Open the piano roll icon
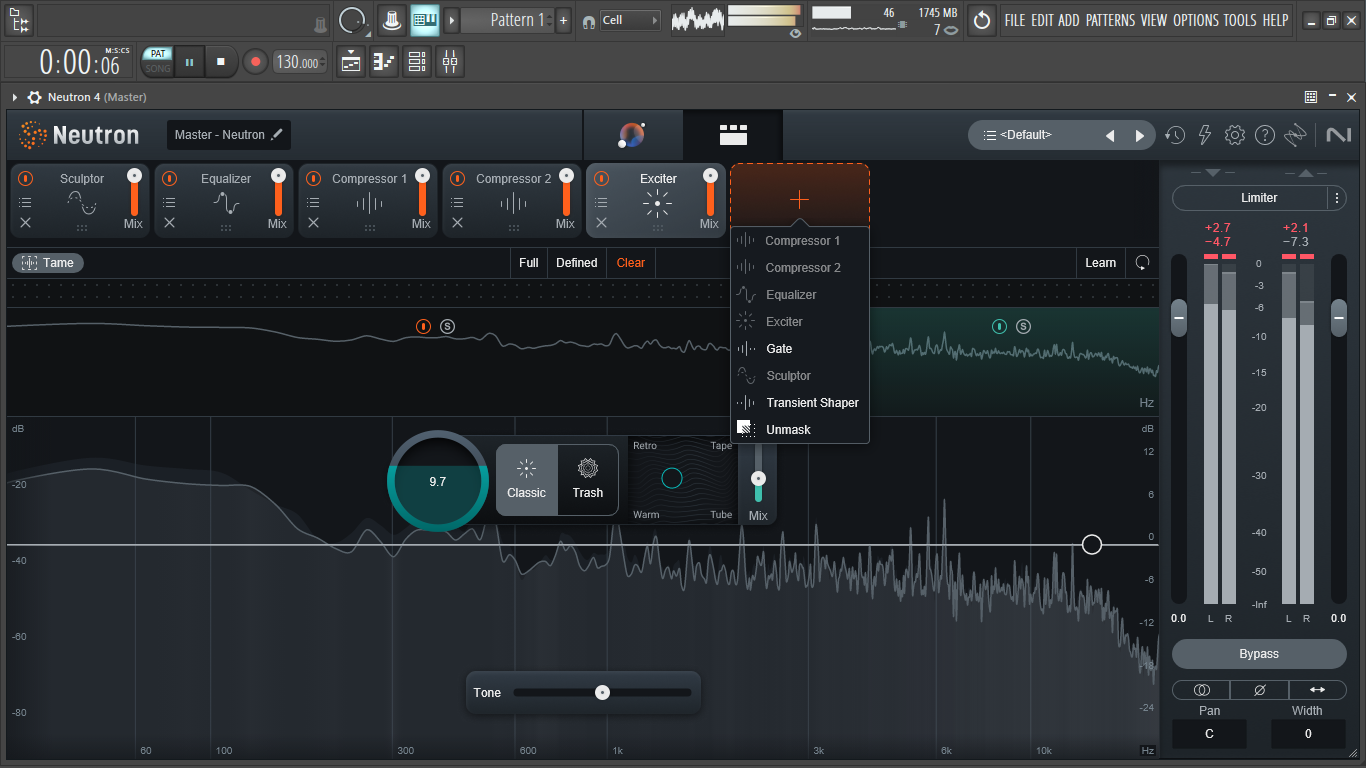The width and height of the screenshot is (1366, 768). tap(384, 62)
